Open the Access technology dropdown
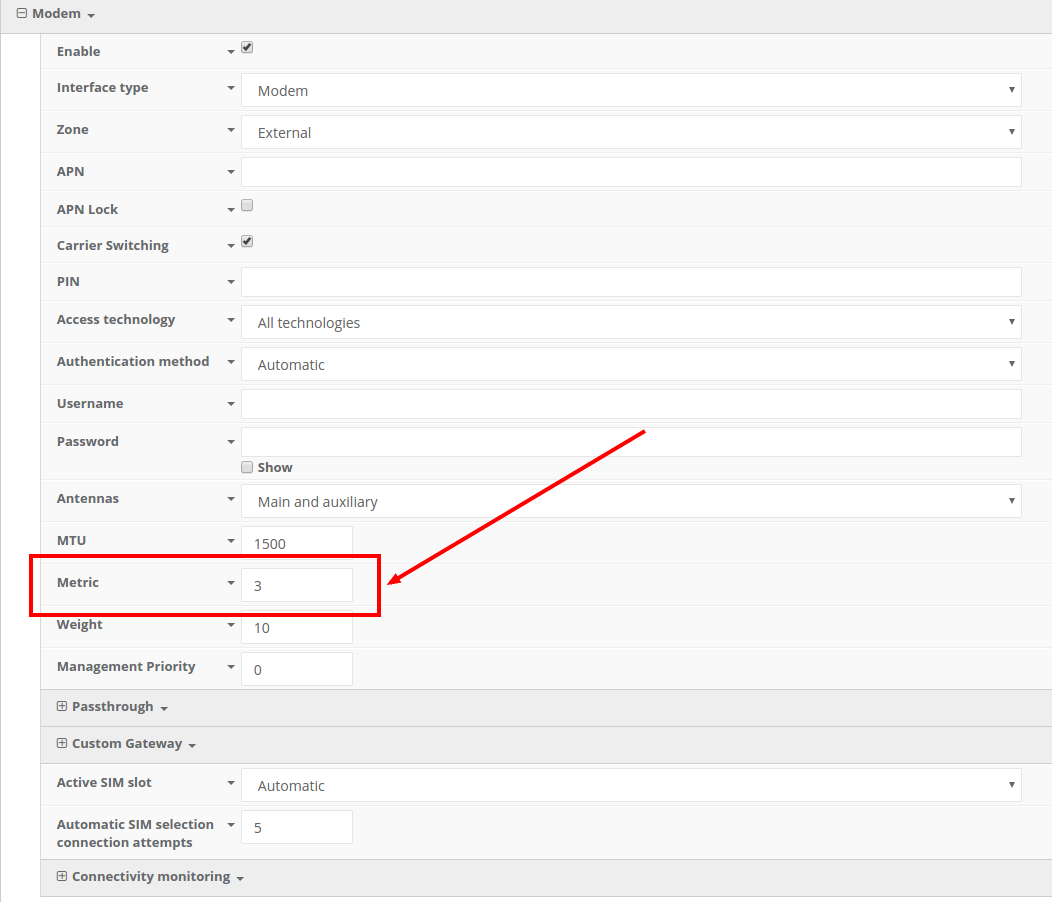The image size is (1052, 902). click(631, 322)
